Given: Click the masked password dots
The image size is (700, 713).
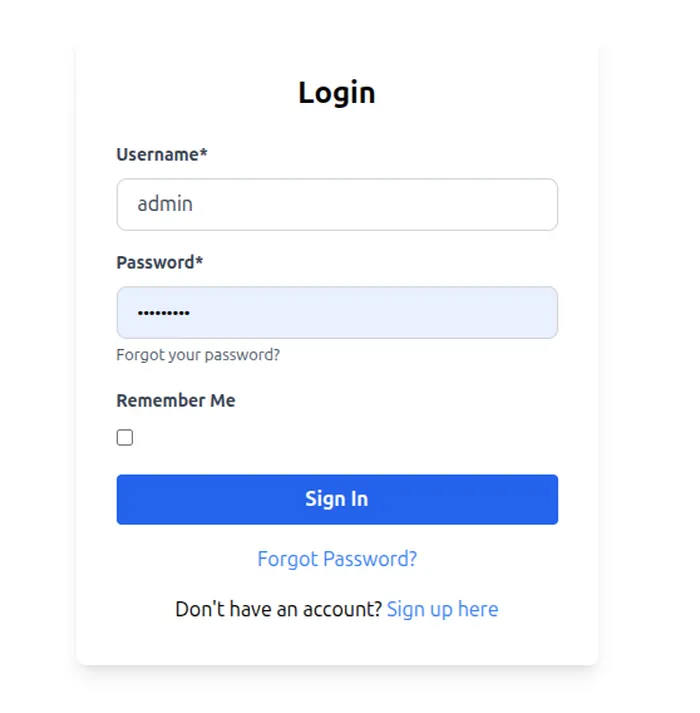Looking at the screenshot, I should tap(163, 314).
